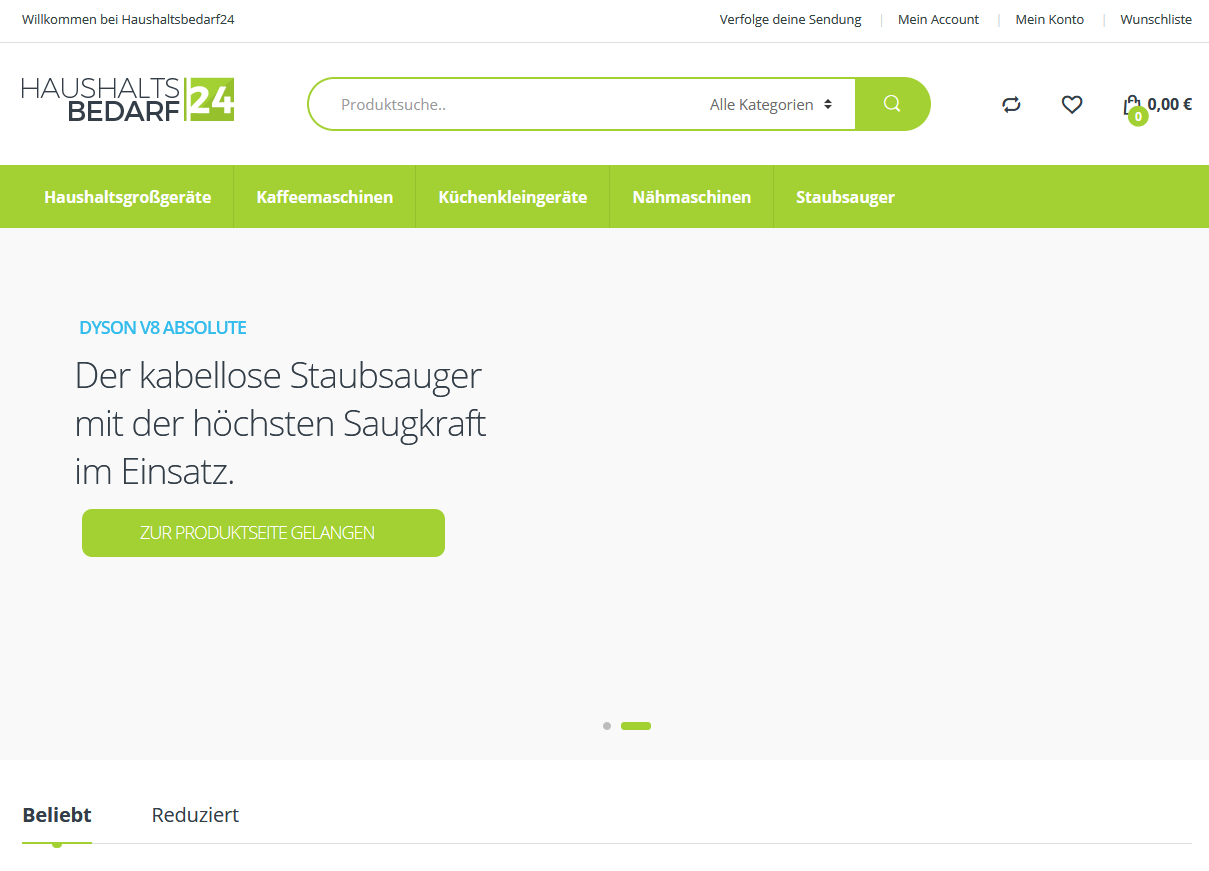This screenshot has height=871, width=1209.
Task: Open Küchenkleingeräte category
Action: 512,197
